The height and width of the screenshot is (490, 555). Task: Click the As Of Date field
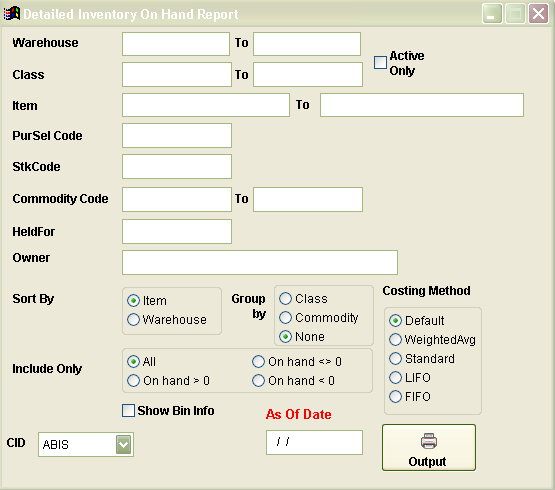click(x=314, y=442)
